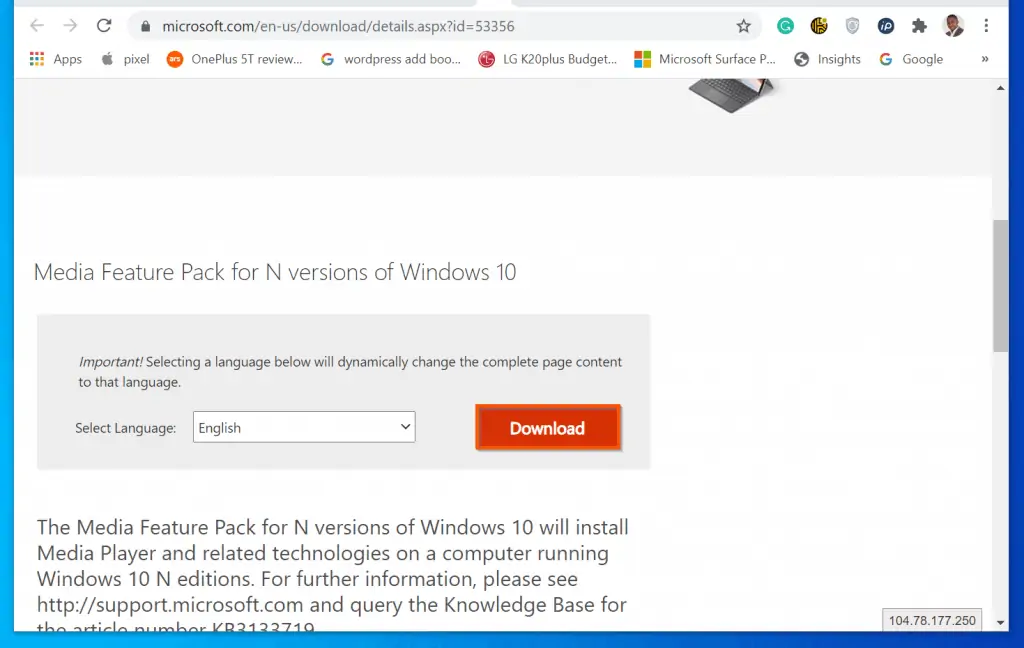The width and height of the screenshot is (1024, 648).
Task: Open the Apps grid shortcut
Action: coord(56,59)
